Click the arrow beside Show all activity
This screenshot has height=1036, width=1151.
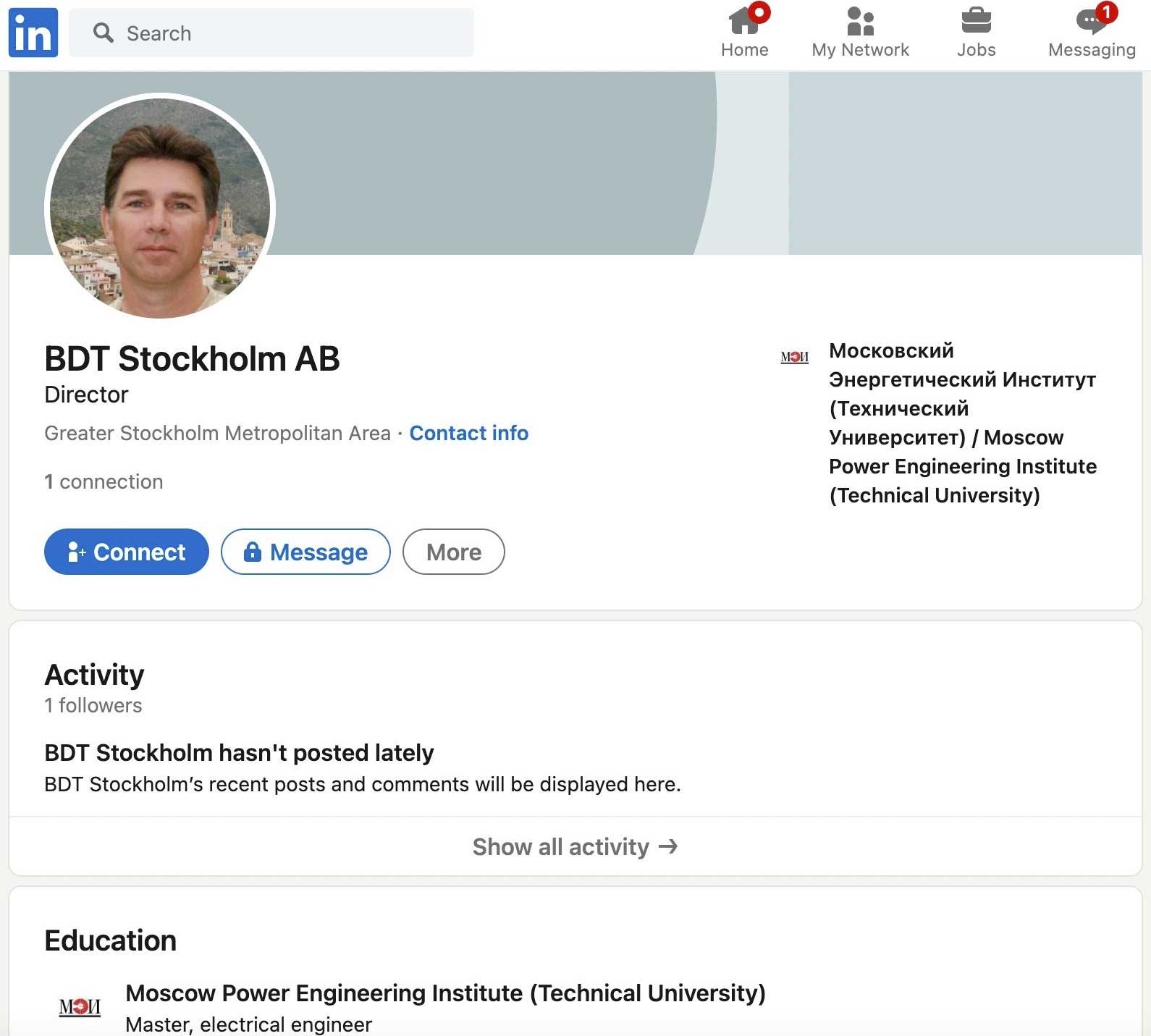tap(668, 846)
